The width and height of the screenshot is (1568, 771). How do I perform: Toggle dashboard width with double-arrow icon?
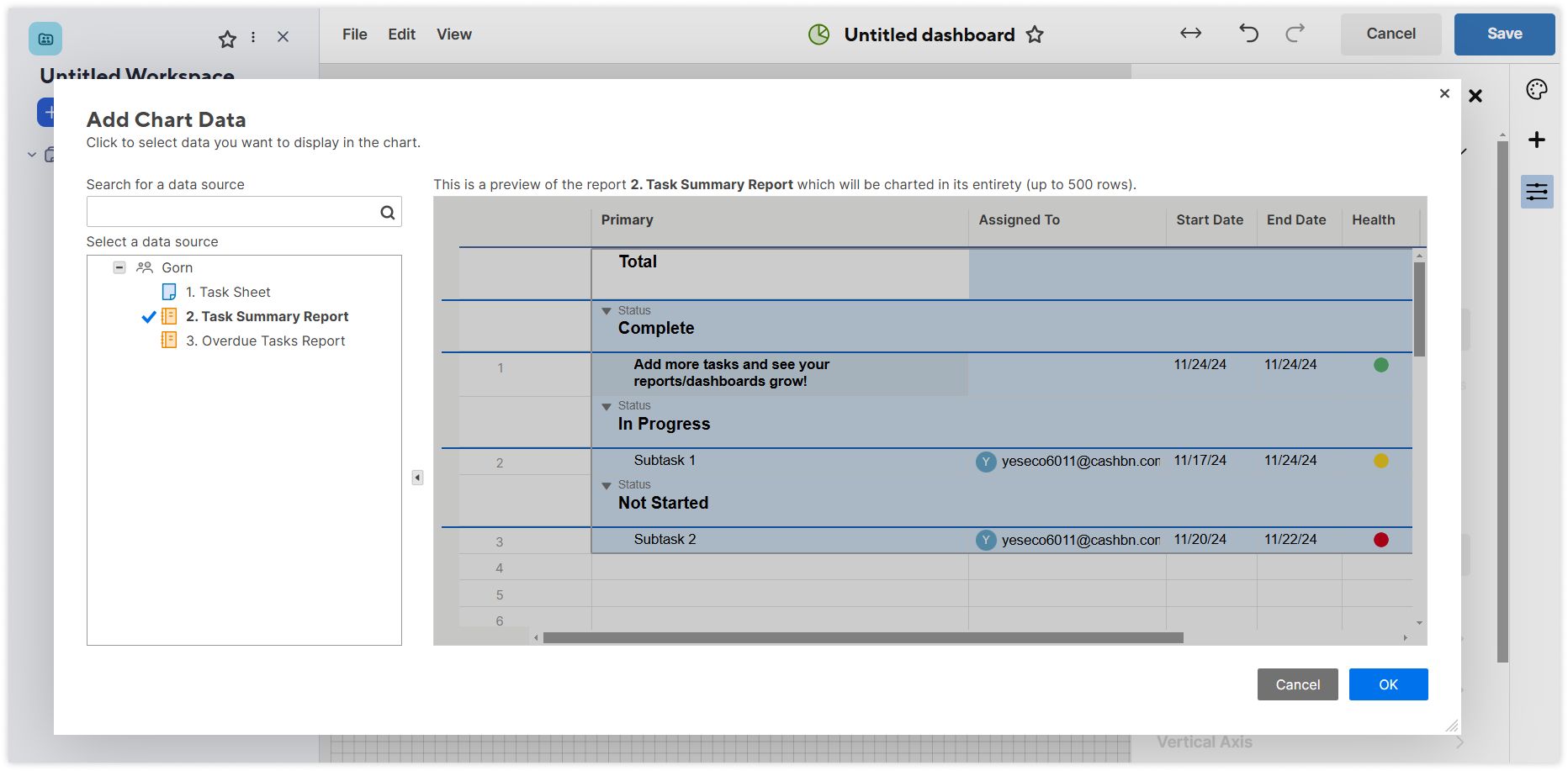1190,34
